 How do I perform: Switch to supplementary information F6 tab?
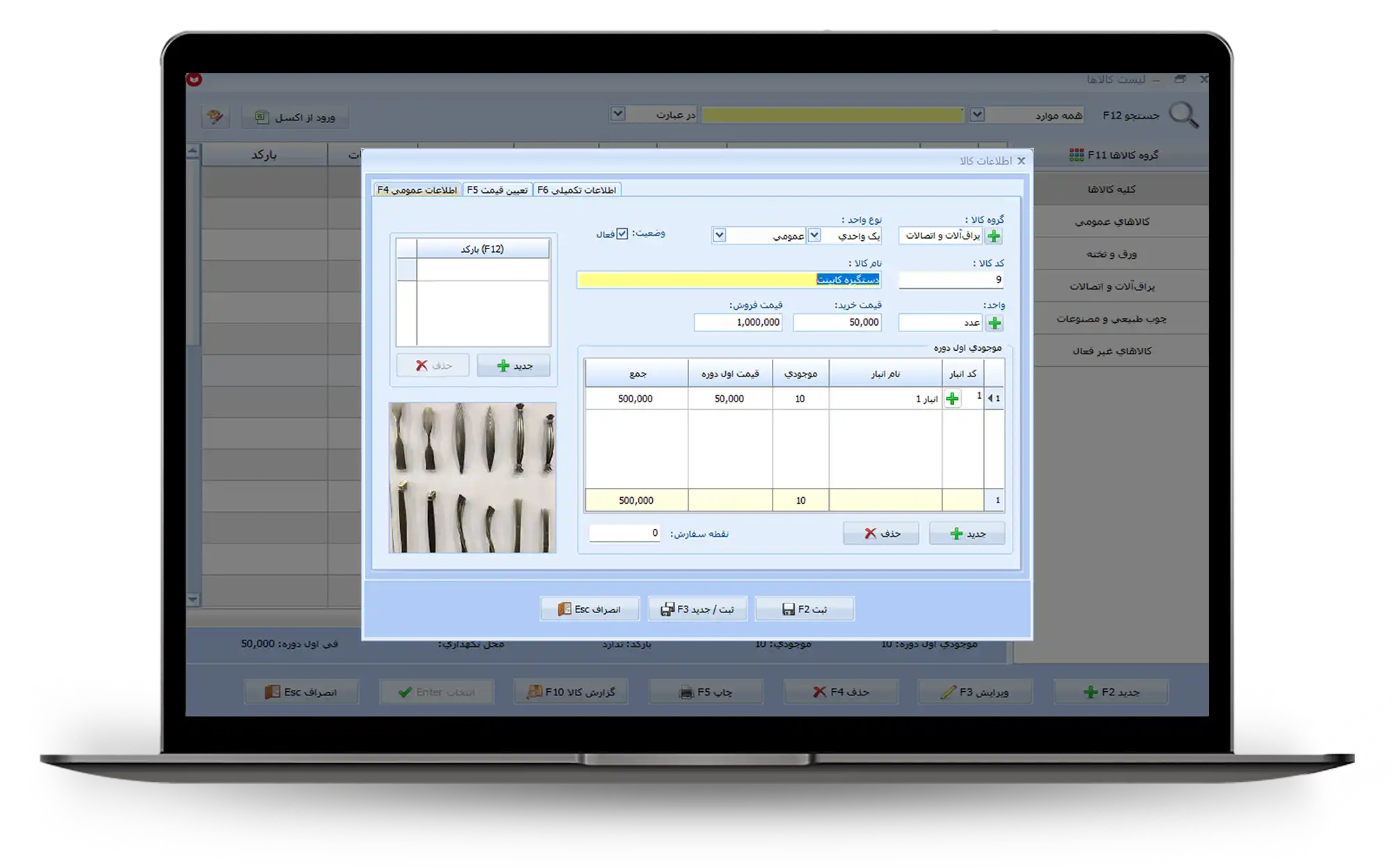(x=576, y=189)
